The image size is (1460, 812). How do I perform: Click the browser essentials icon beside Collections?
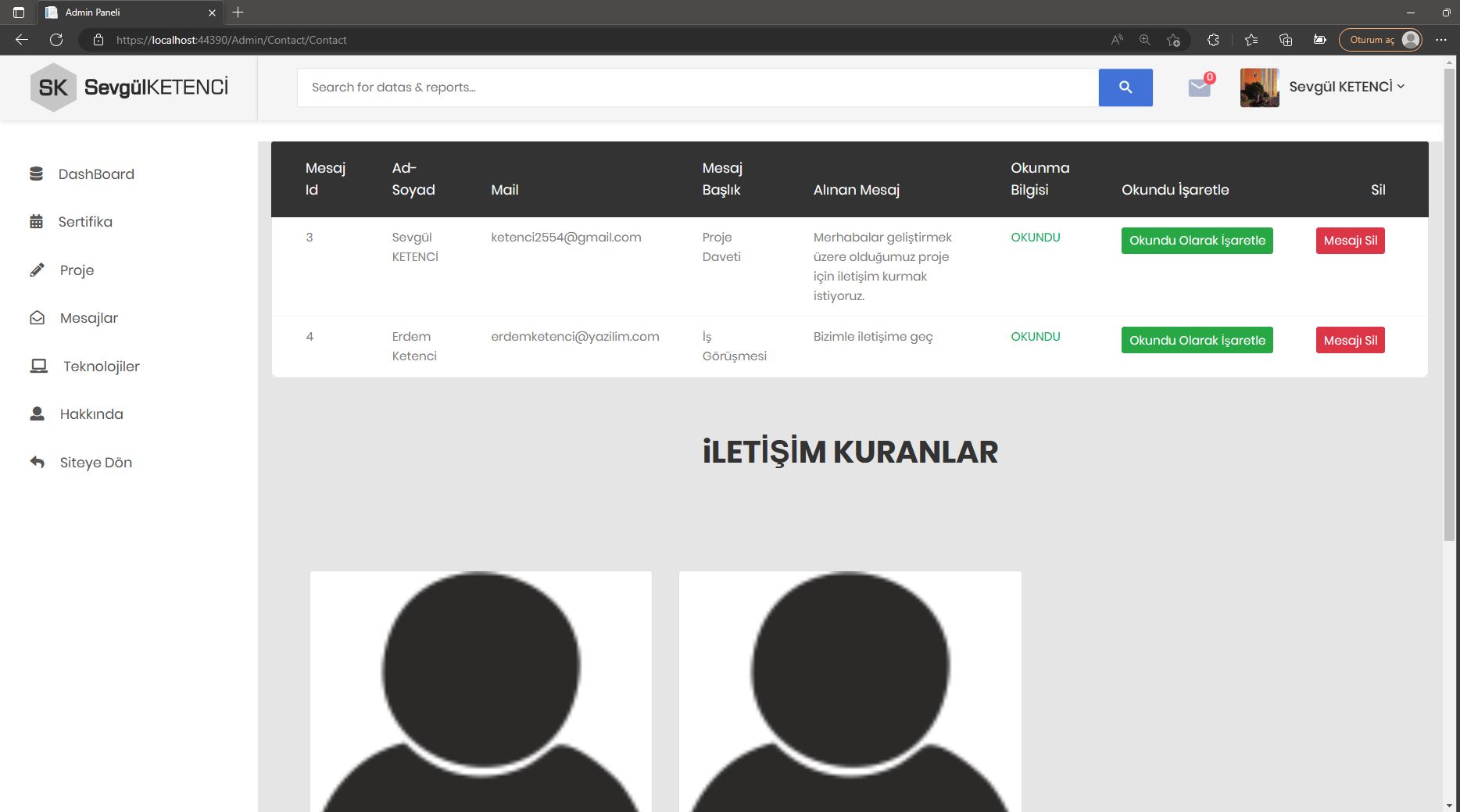click(1320, 40)
